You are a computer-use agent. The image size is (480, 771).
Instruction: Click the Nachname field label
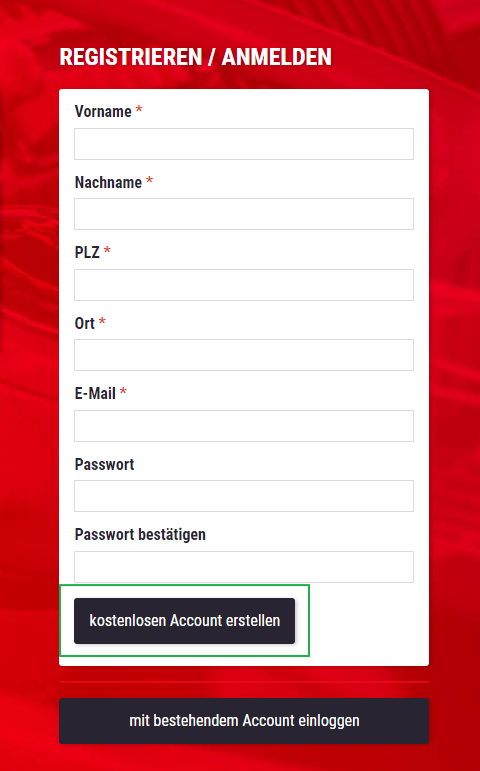tap(108, 182)
